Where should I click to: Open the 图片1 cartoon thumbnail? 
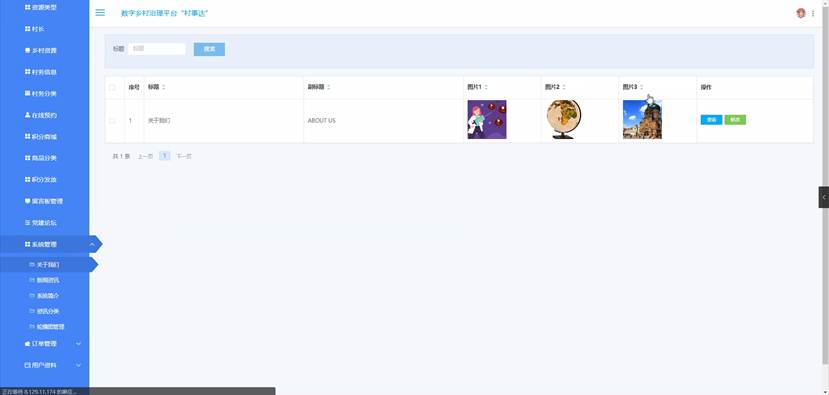pos(487,120)
